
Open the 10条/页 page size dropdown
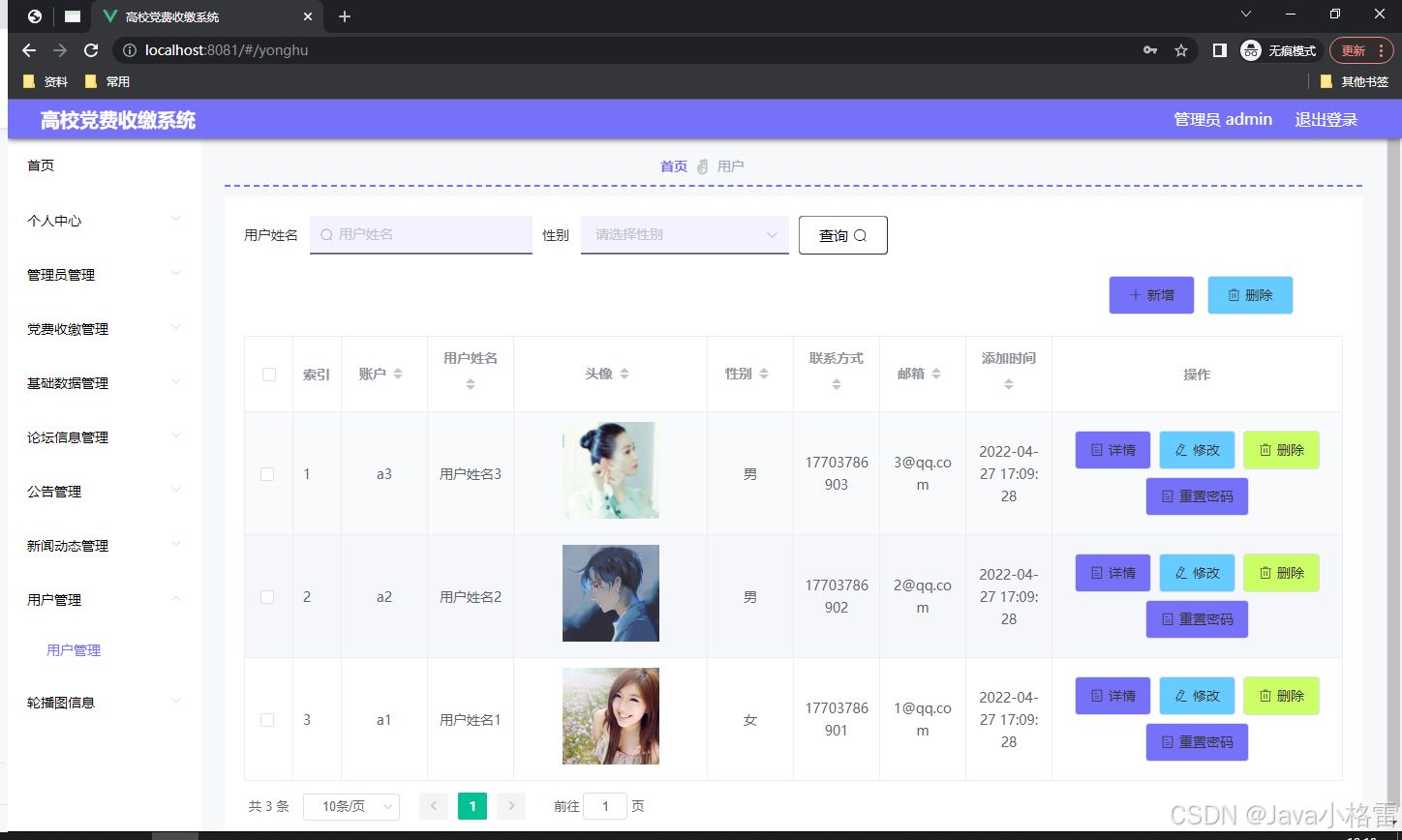[x=351, y=806]
